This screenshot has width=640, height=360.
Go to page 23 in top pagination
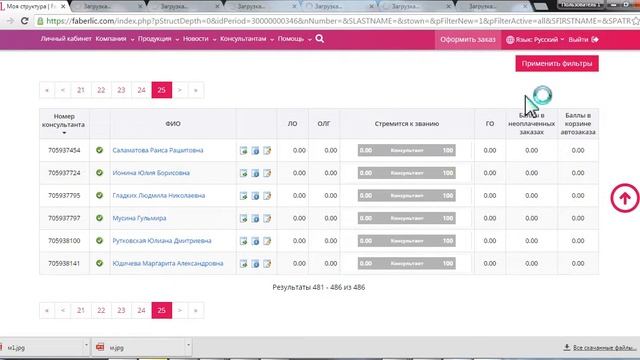(x=121, y=90)
